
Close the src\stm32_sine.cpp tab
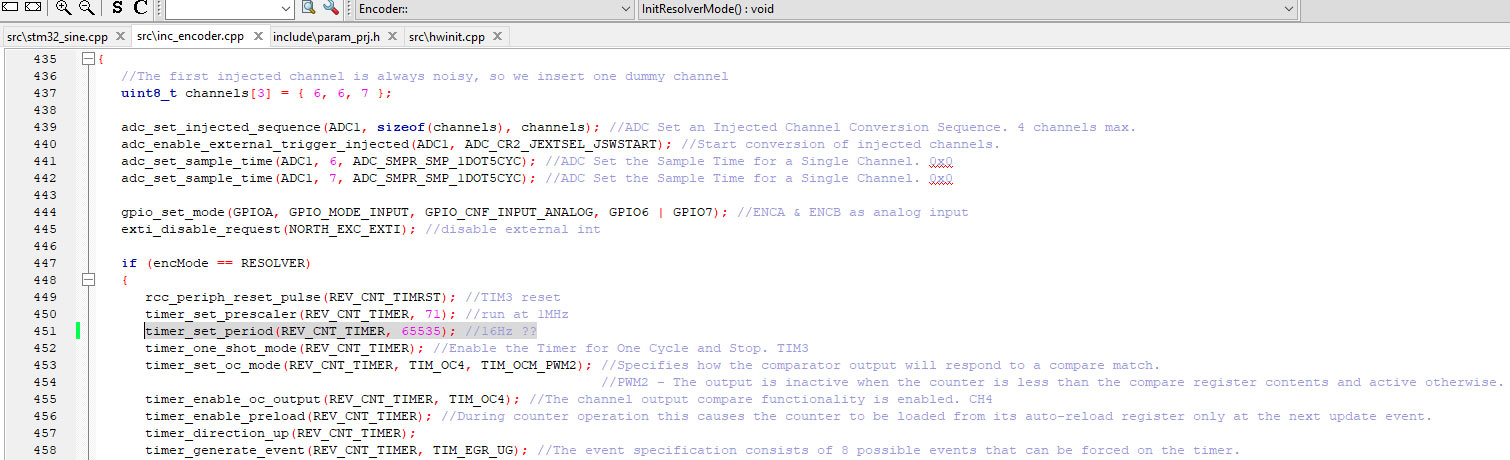click(120, 36)
